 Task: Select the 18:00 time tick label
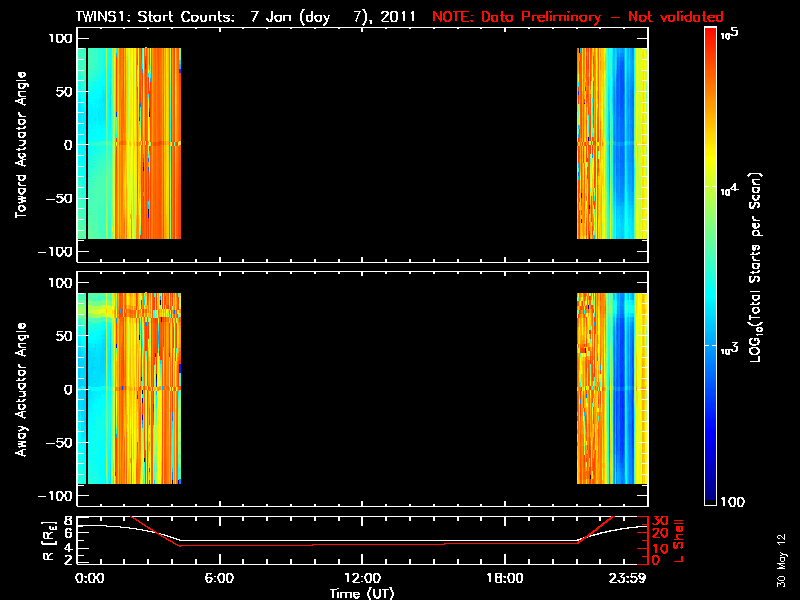[x=504, y=578]
